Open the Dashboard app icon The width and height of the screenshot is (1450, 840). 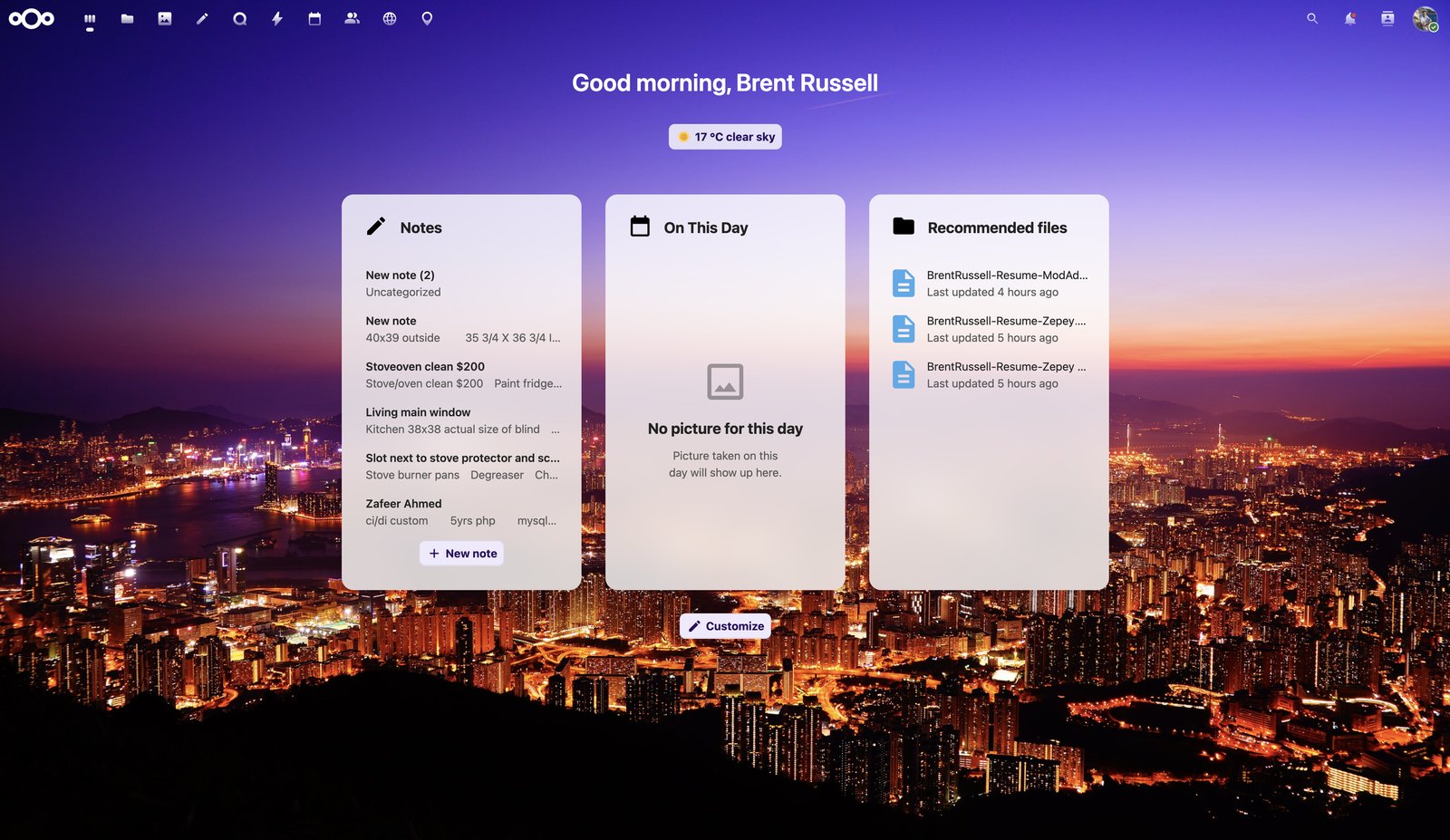coord(90,18)
